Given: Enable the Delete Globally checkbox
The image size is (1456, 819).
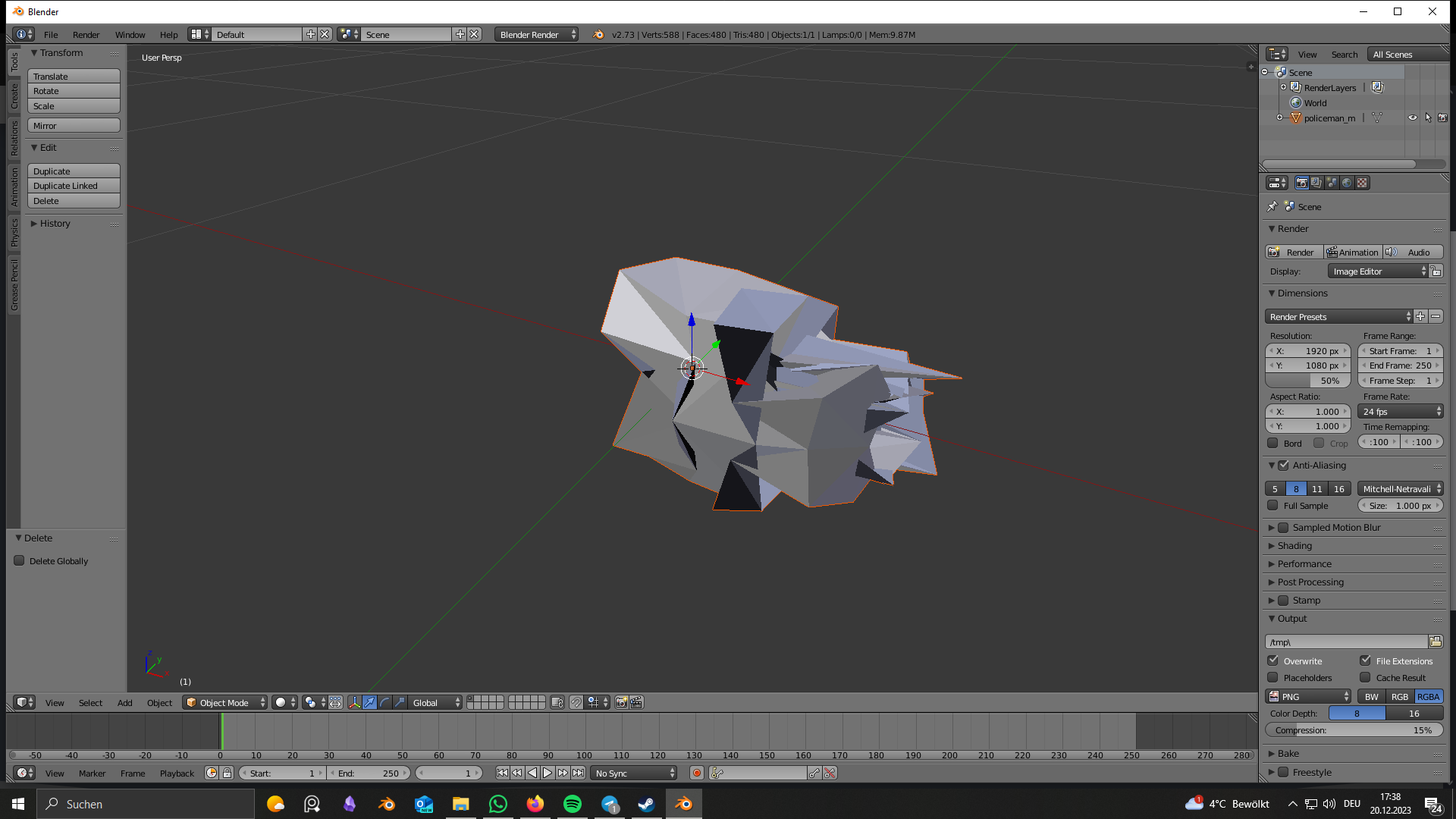Looking at the screenshot, I should pos(20,561).
